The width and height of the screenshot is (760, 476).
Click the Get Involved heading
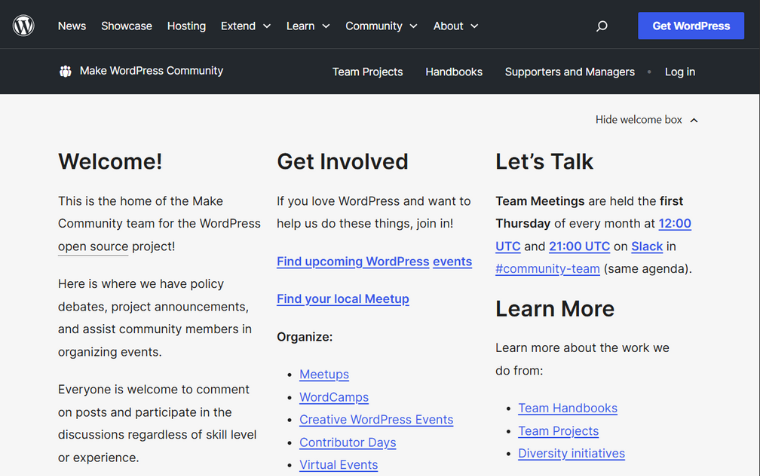click(342, 161)
